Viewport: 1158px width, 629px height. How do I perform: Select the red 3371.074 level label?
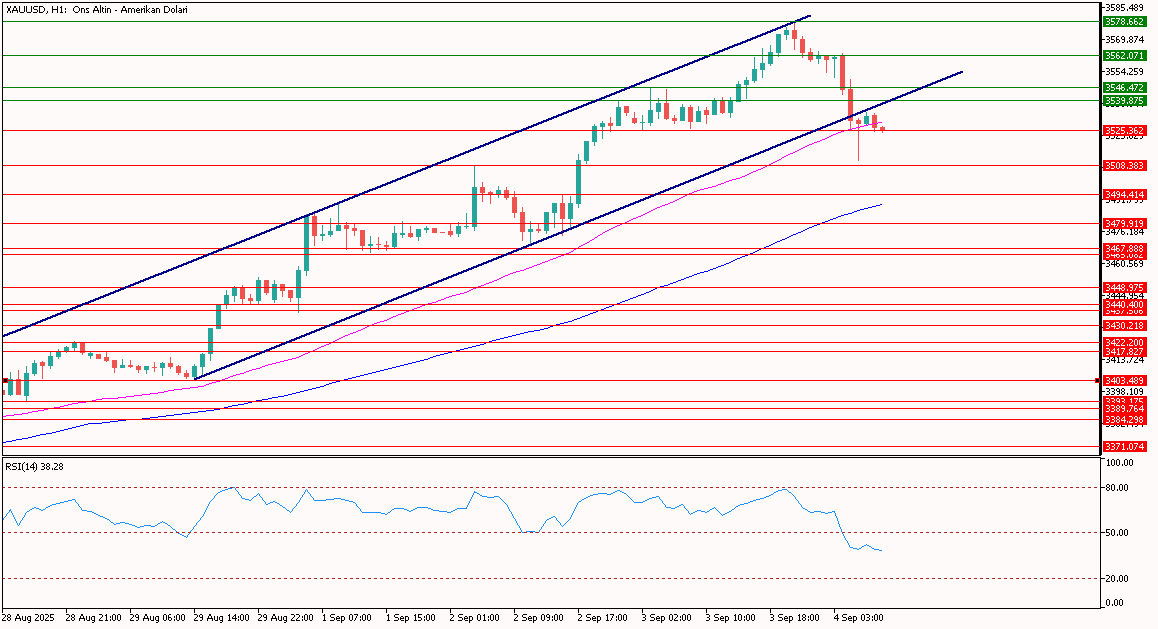1125,447
